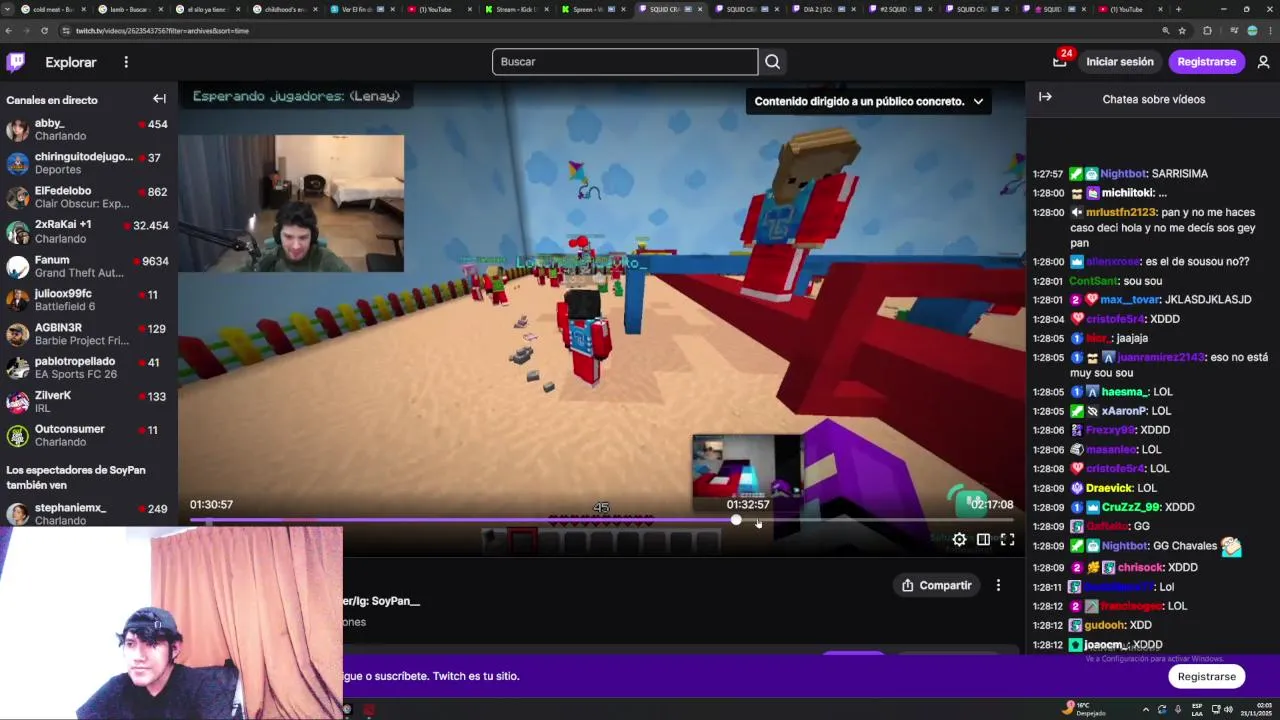Switch to the 'Stream - Kick' browser tab
The image size is (1280, 720).
point(516,9)
